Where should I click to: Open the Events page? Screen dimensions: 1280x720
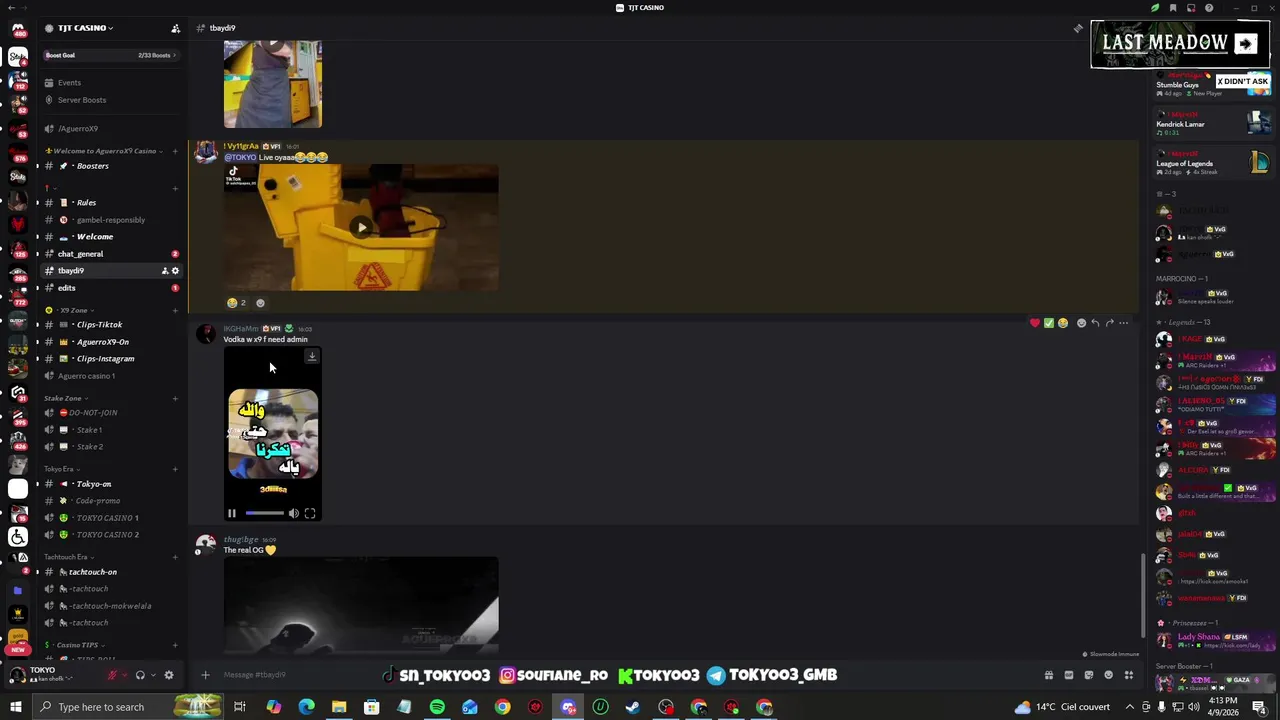point(110,83)
